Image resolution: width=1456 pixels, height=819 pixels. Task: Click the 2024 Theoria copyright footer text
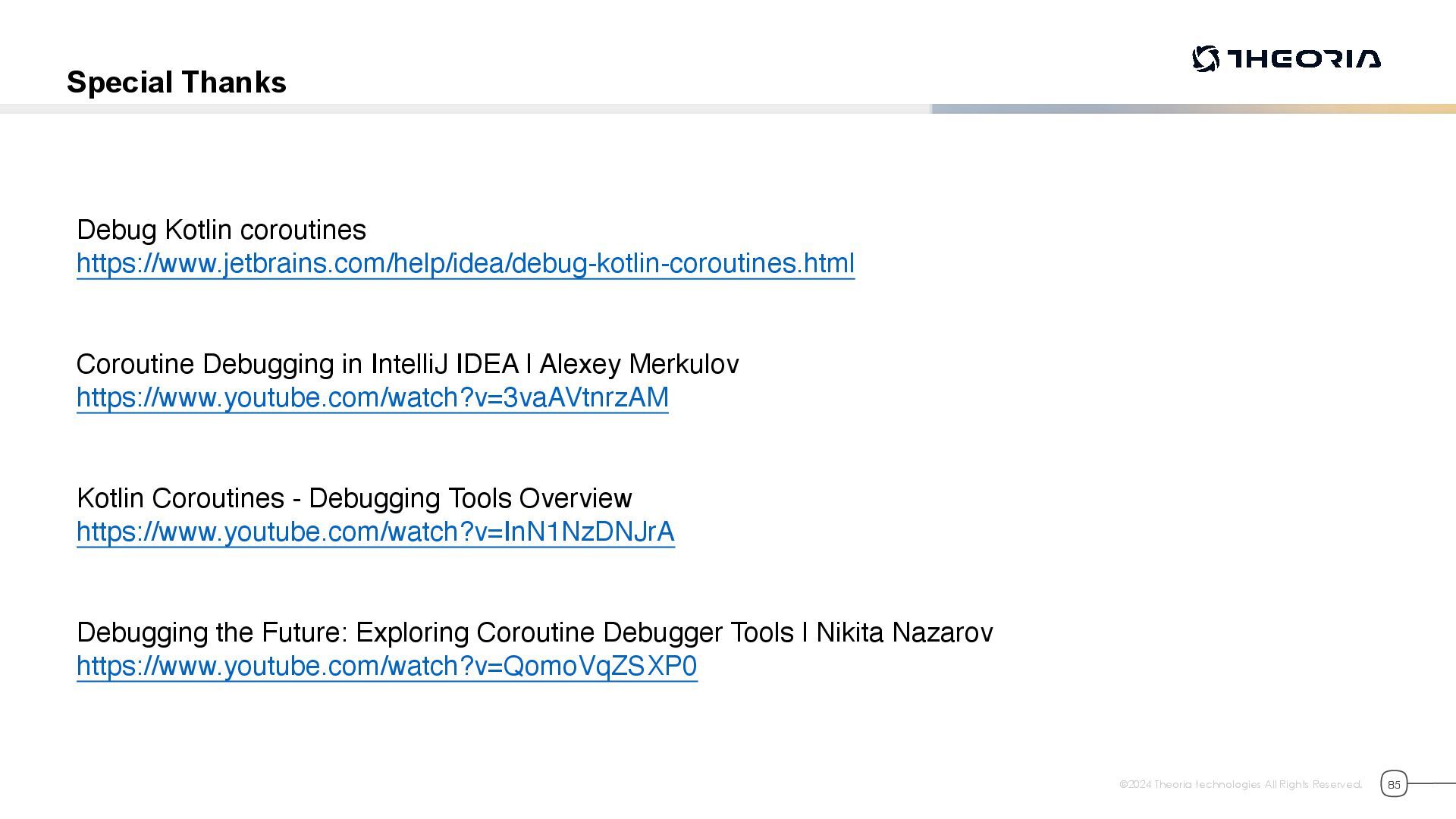click(x=1240, y=784)
